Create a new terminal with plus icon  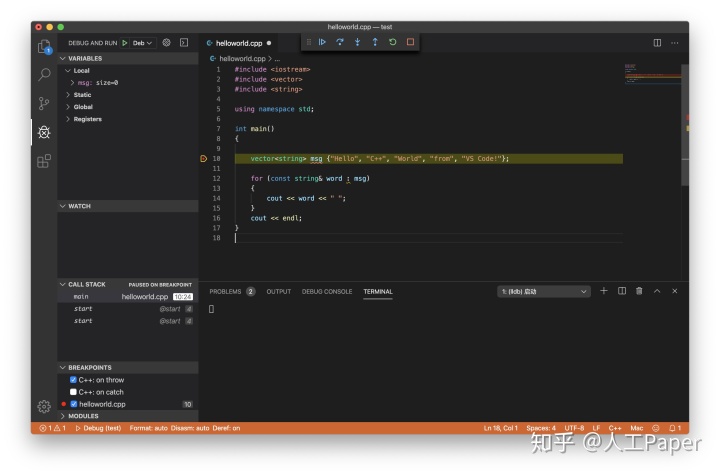tap(604, 291)
